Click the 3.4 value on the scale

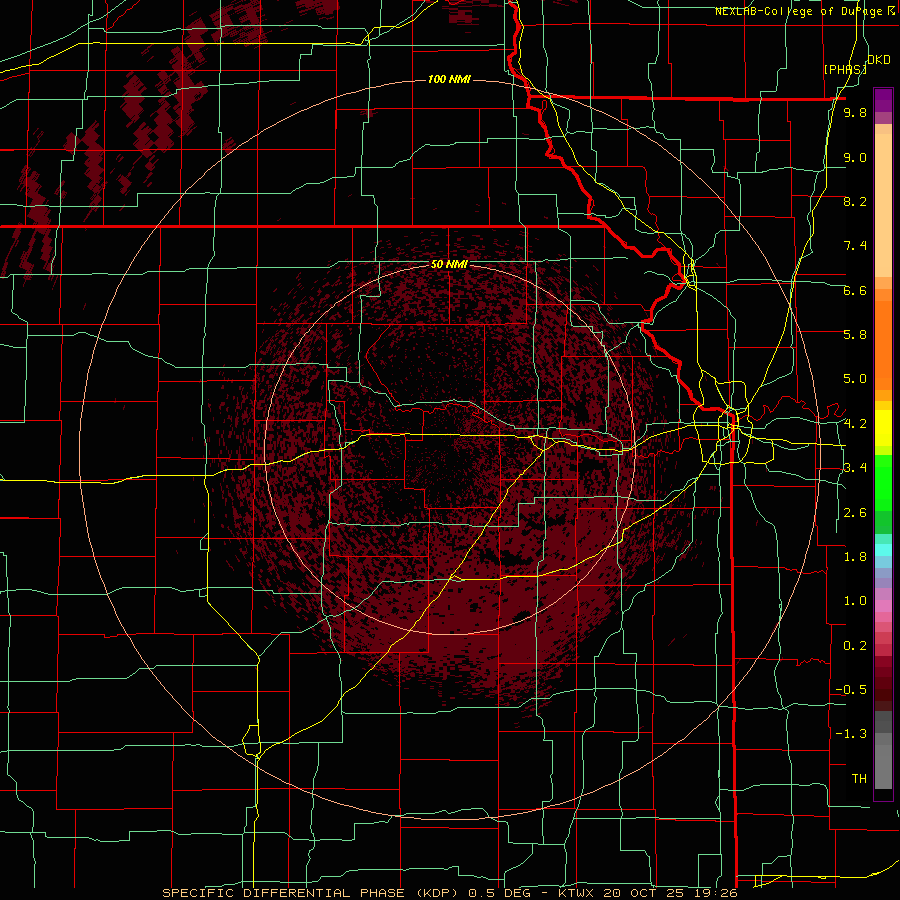point(855,468)
